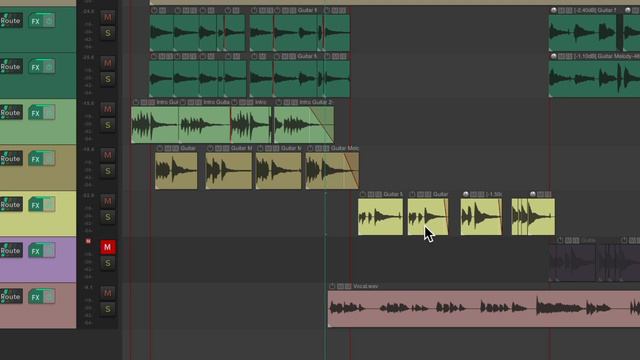
Task: Open Route for the Guitar Melody dark green track
Action: pyautogui.click(x=11, y=66)
